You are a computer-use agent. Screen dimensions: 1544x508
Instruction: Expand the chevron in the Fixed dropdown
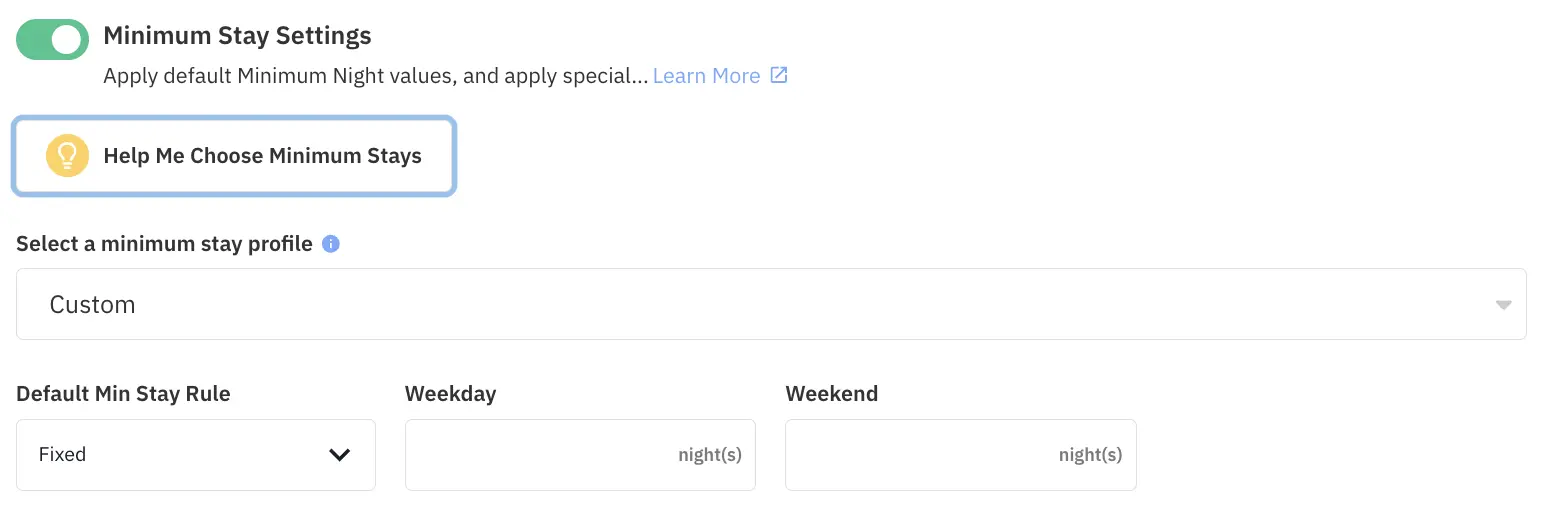(x=340, y=455)
